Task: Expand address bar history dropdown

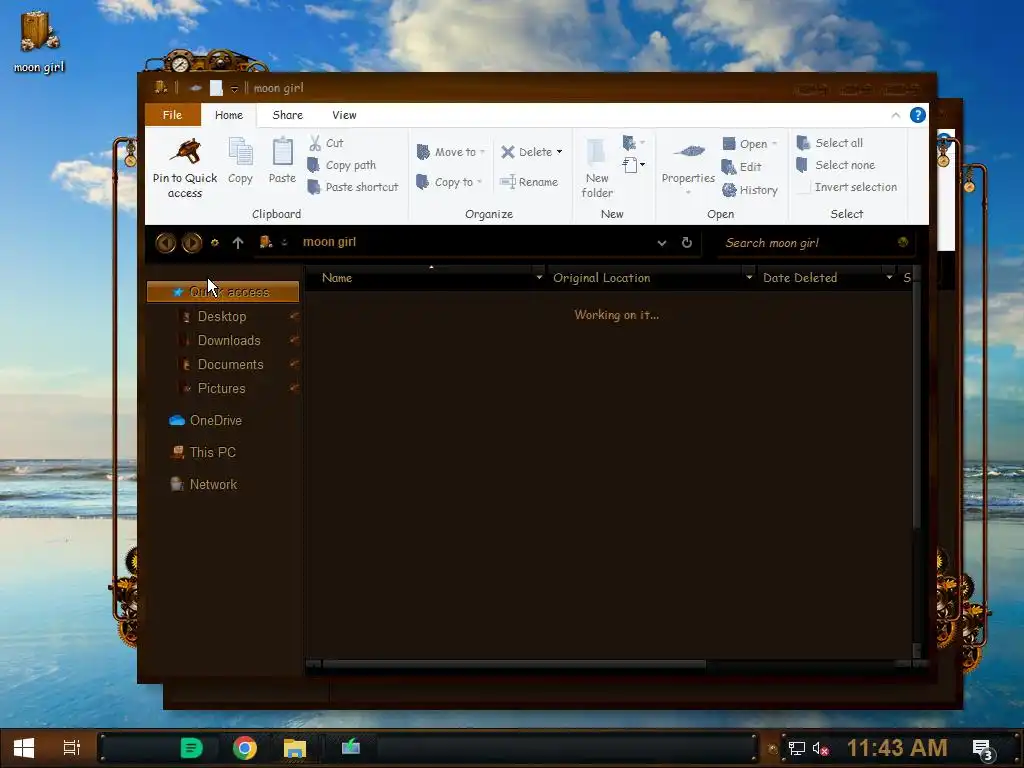Action: [x=662, y=243]
